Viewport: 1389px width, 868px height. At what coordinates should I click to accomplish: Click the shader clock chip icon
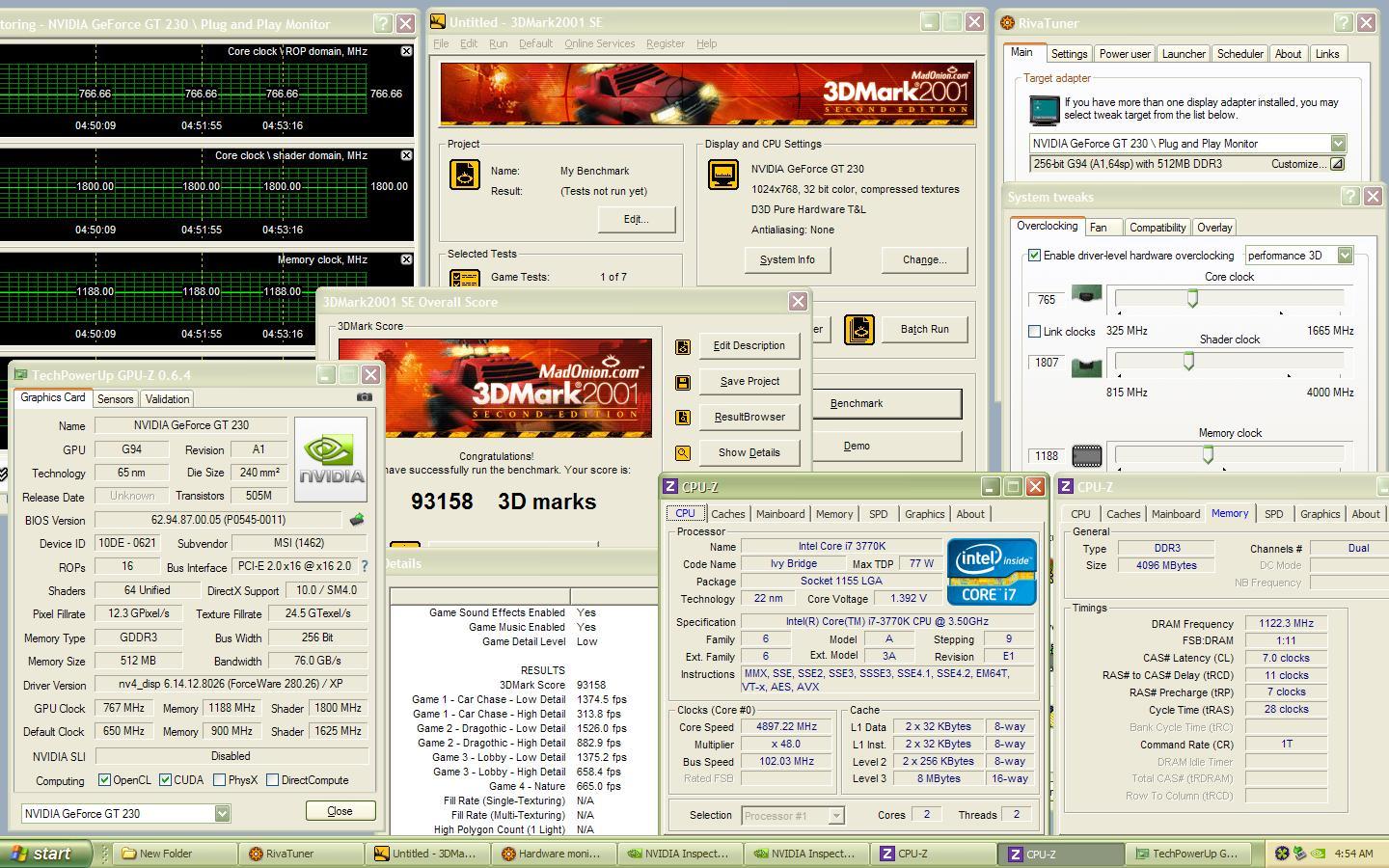[x=1086, y=367]
